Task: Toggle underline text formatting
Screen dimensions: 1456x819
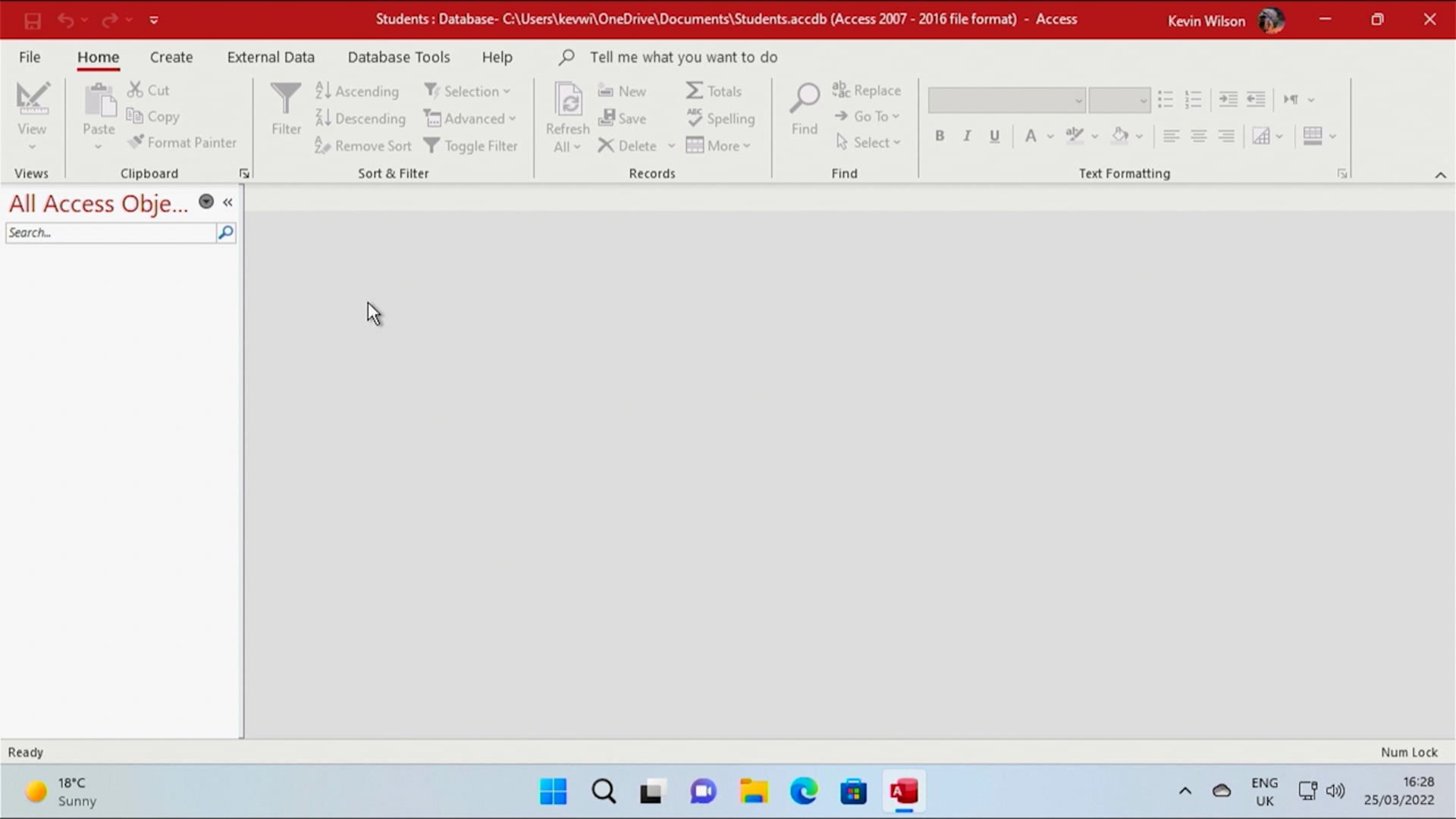Action: (x=994, y=136)
